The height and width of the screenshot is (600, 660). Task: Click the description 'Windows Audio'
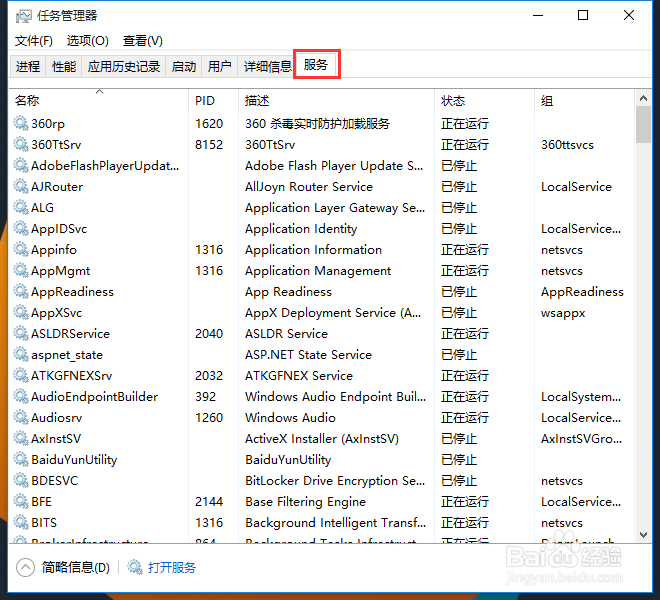tap(290, 418)
